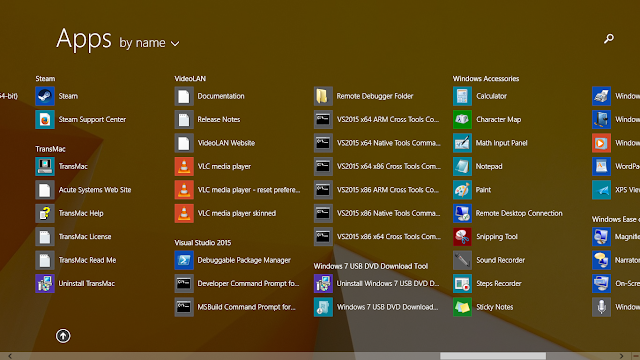Click the Apps heading title
Screen dimensions: 640x360
[x=84, y=39]
